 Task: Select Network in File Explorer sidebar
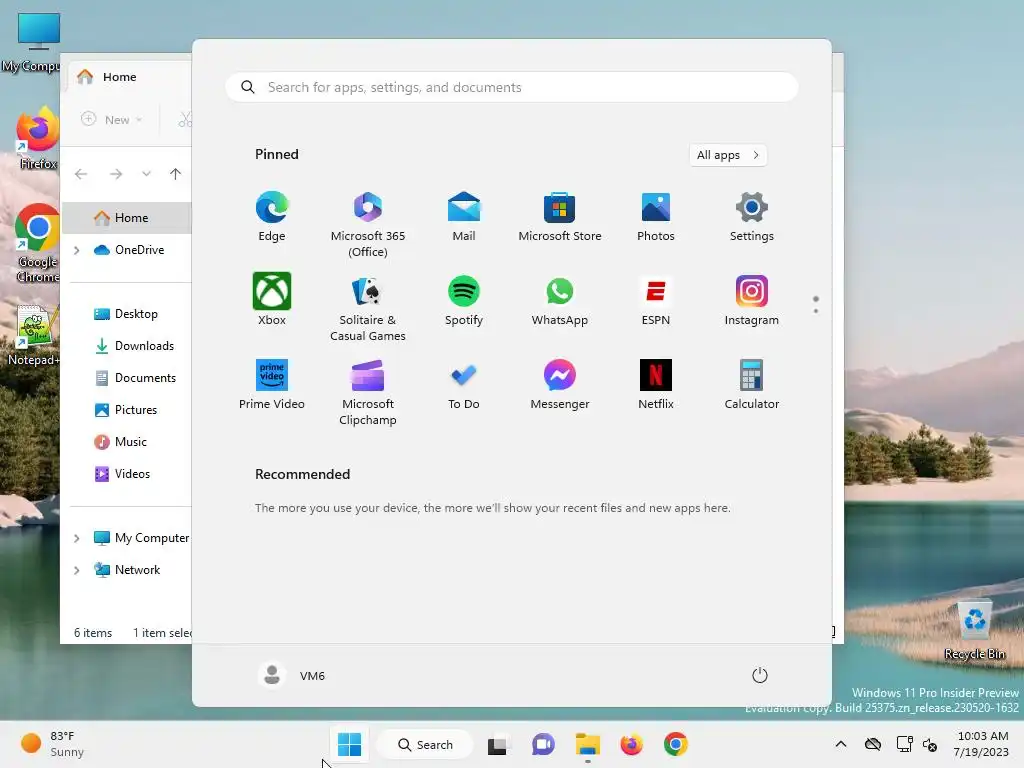(127, 569)
